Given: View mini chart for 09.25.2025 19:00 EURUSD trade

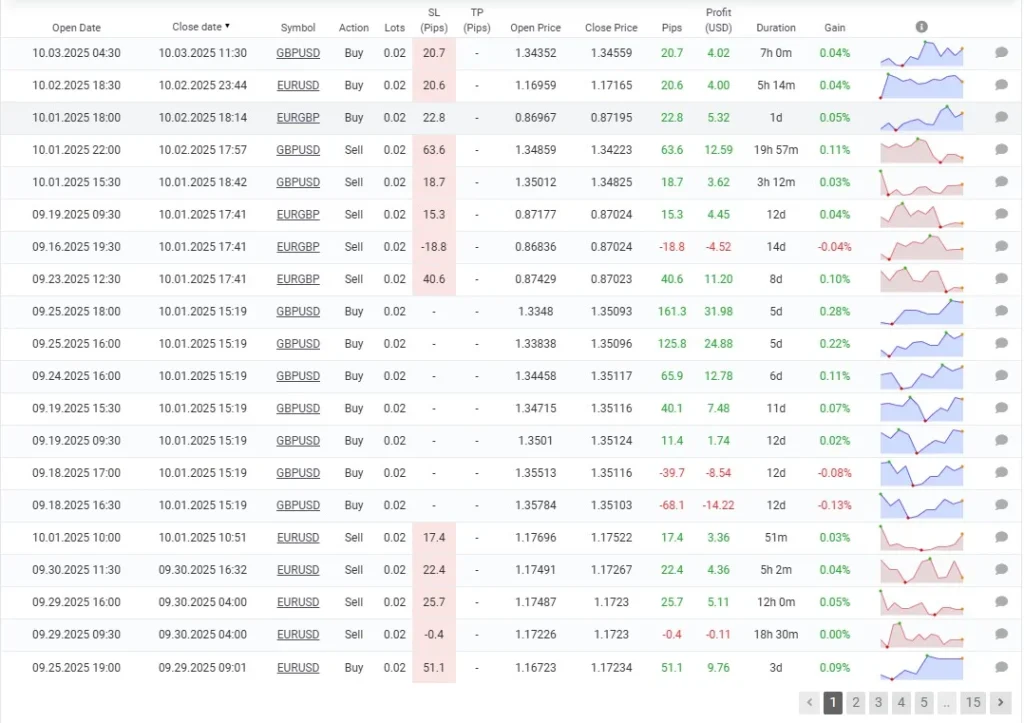Looking at the screenshot, I should click(921, 667).
